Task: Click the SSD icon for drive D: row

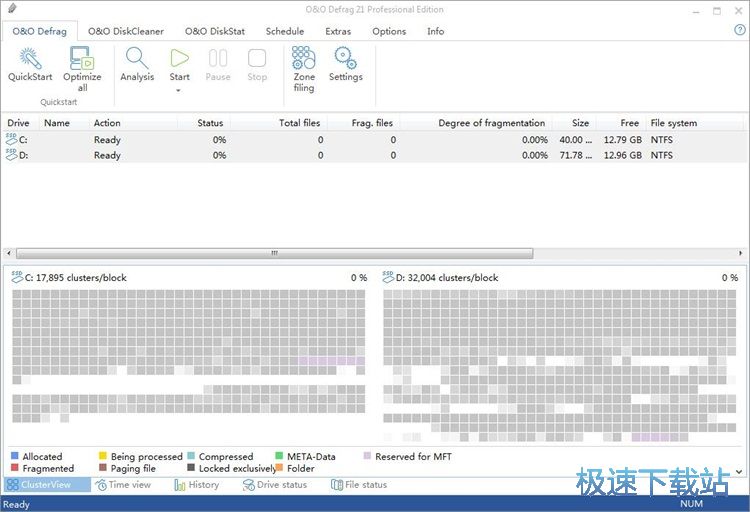Action: 11,155
